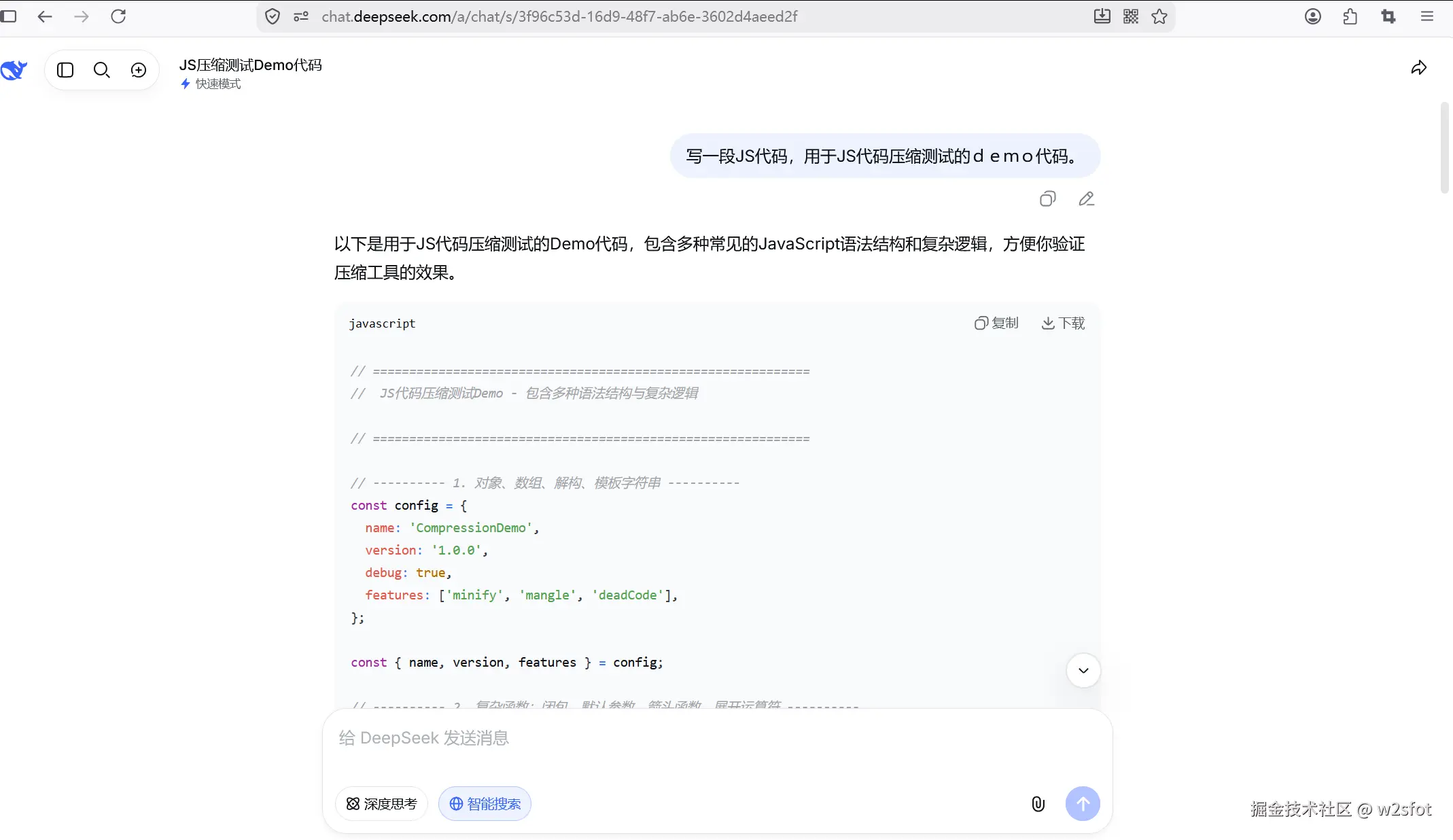Show the QR code for this page

click(1131, 16)
